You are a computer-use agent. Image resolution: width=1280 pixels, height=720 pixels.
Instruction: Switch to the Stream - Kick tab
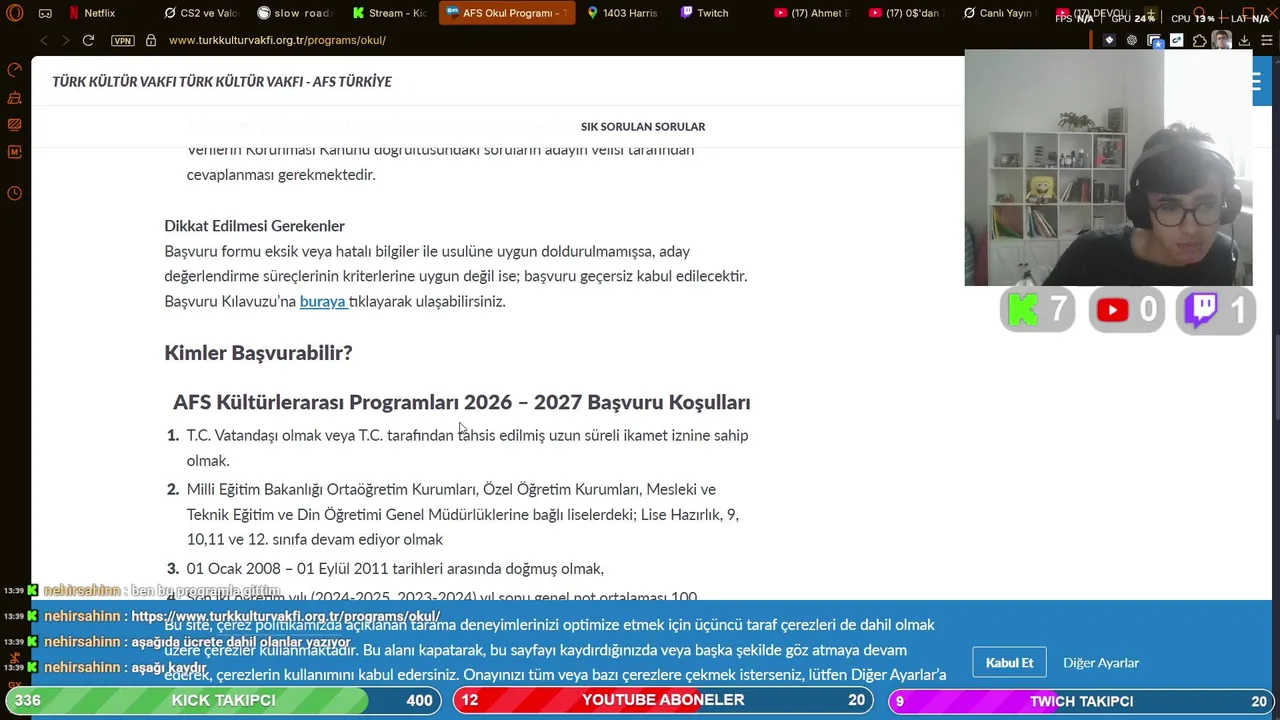389,13
